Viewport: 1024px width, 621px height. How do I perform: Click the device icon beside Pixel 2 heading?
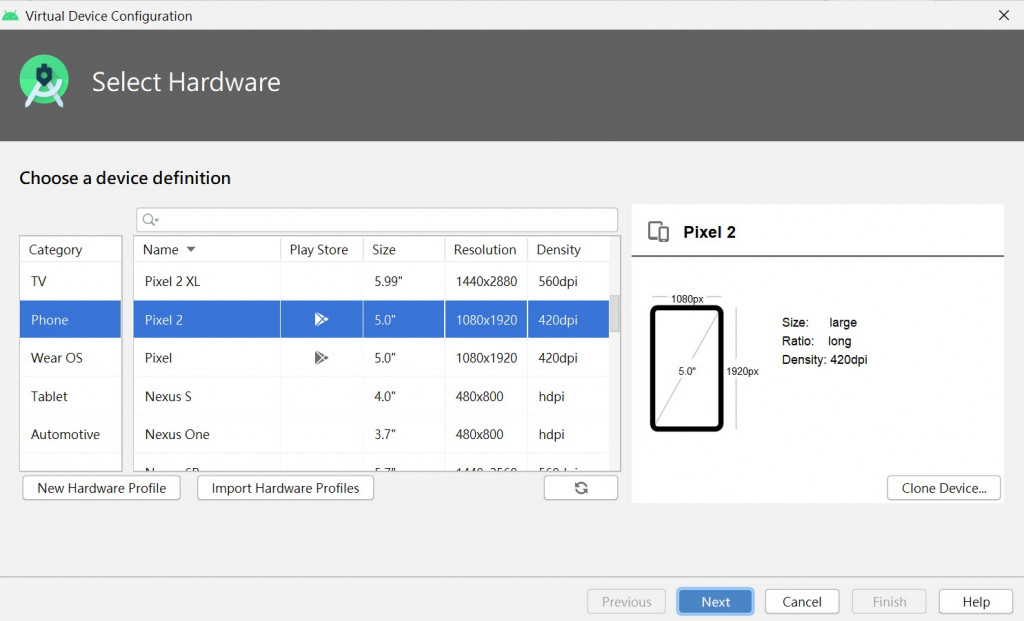[x=658, y=232]
